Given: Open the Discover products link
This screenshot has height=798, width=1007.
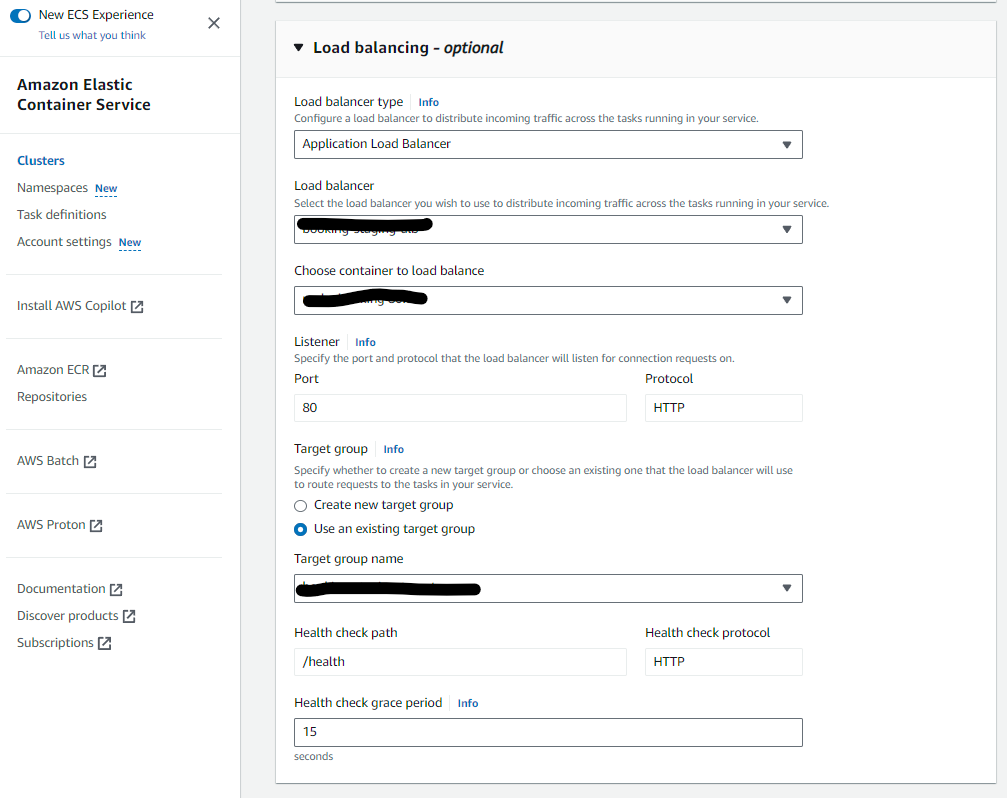Looking at the screenshot, I should click(x=67, y=616).
